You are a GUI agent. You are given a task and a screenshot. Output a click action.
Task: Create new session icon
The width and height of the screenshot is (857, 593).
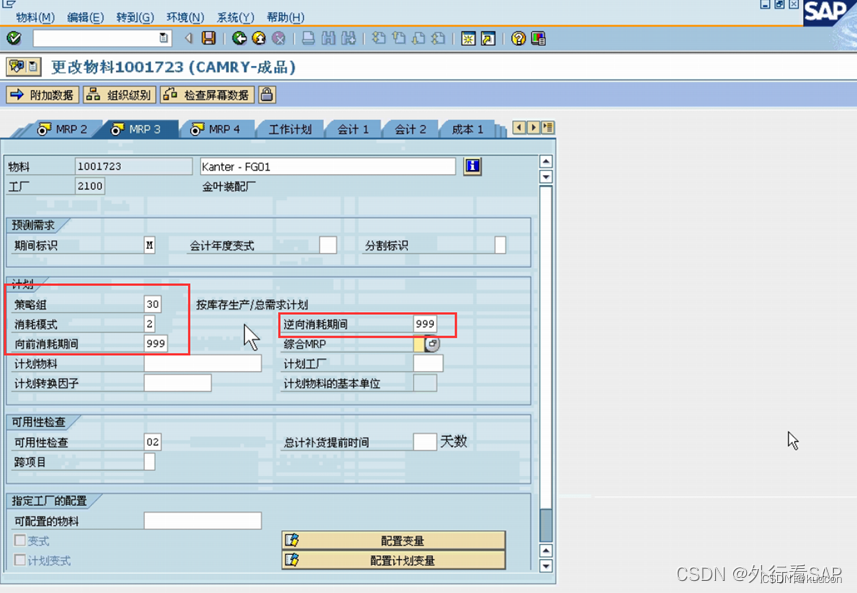468,38
